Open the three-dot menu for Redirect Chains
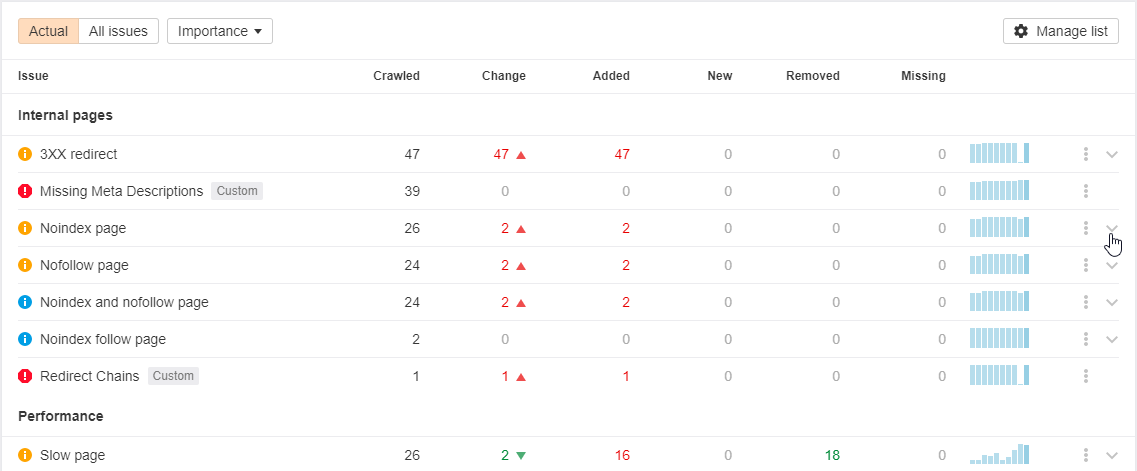The width and height of the screenshot is (1137, 471). pyautogui.click(x=1086, y=375)
